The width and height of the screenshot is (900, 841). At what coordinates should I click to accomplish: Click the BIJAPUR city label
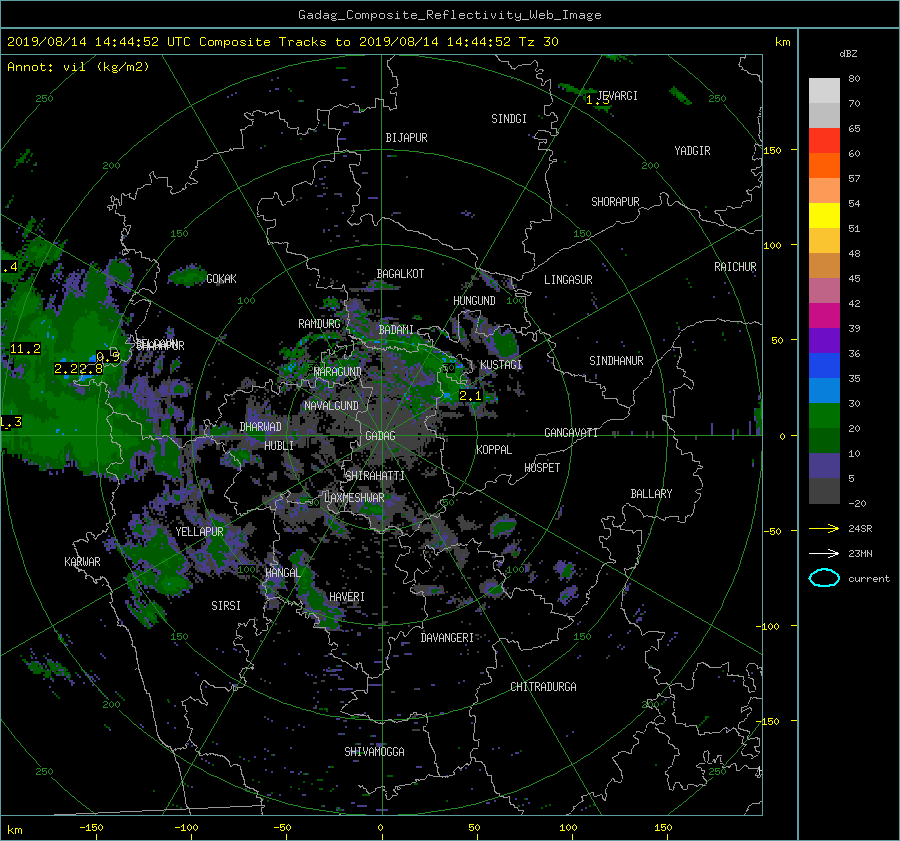pos(406,138)
